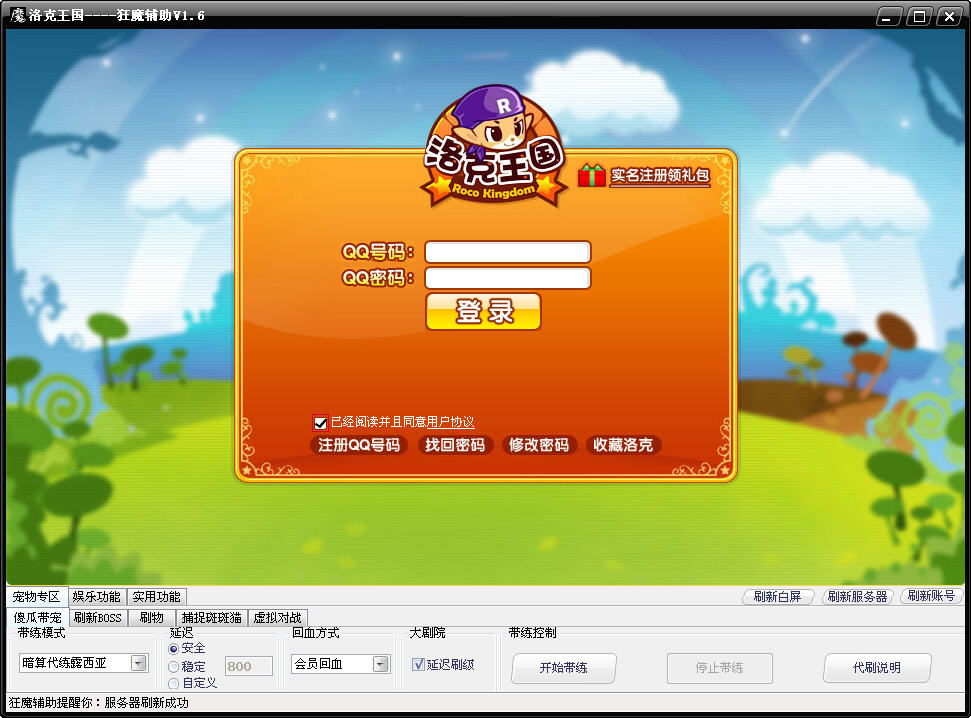971x718 pixels.
Task: Open the 刷物 sub-tab
Action: [x=152, y=618]
